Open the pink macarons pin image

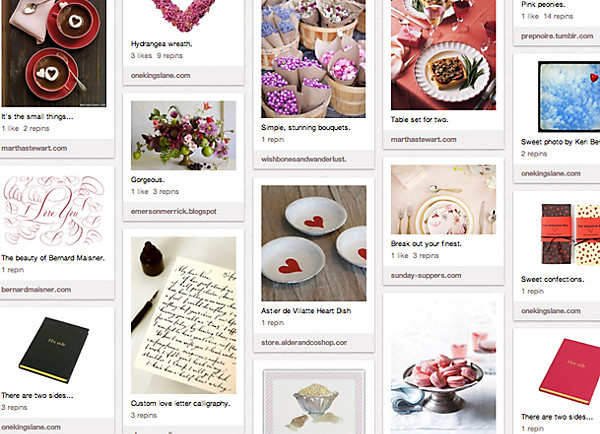tap(443, 367)
